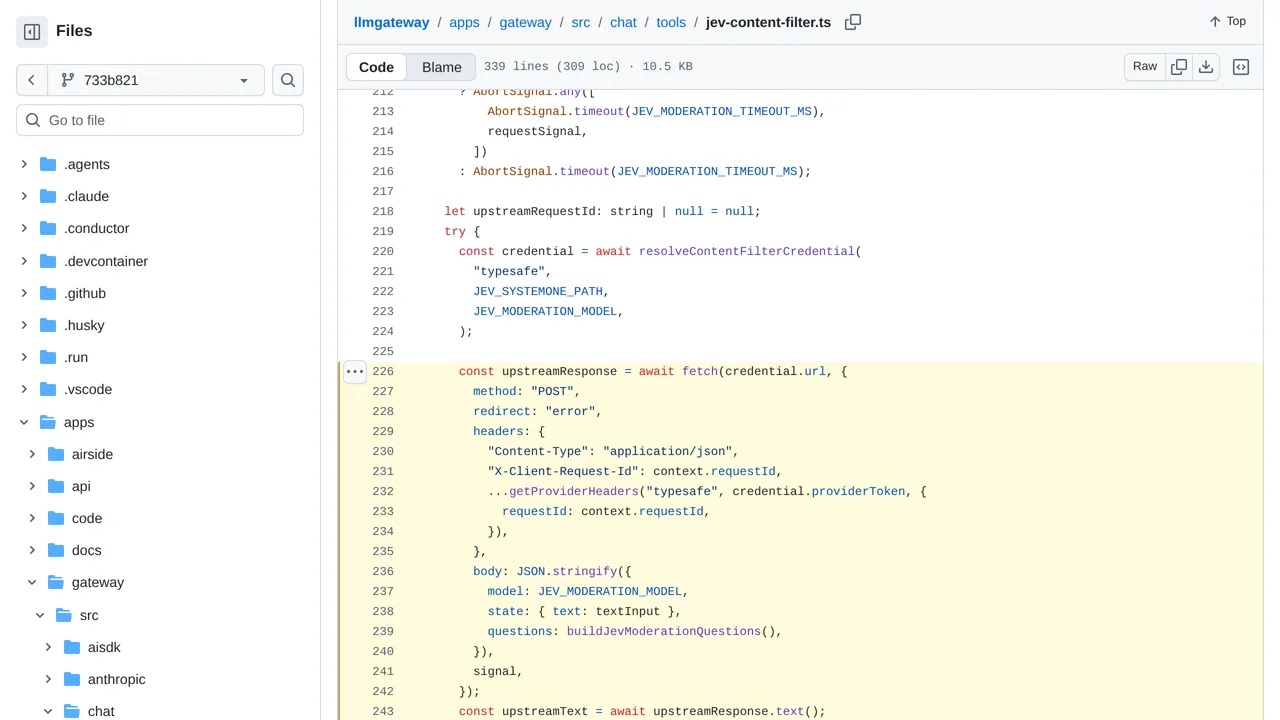Open the anthropic folder label
The image size is (1280, 720).
(116, 679)
